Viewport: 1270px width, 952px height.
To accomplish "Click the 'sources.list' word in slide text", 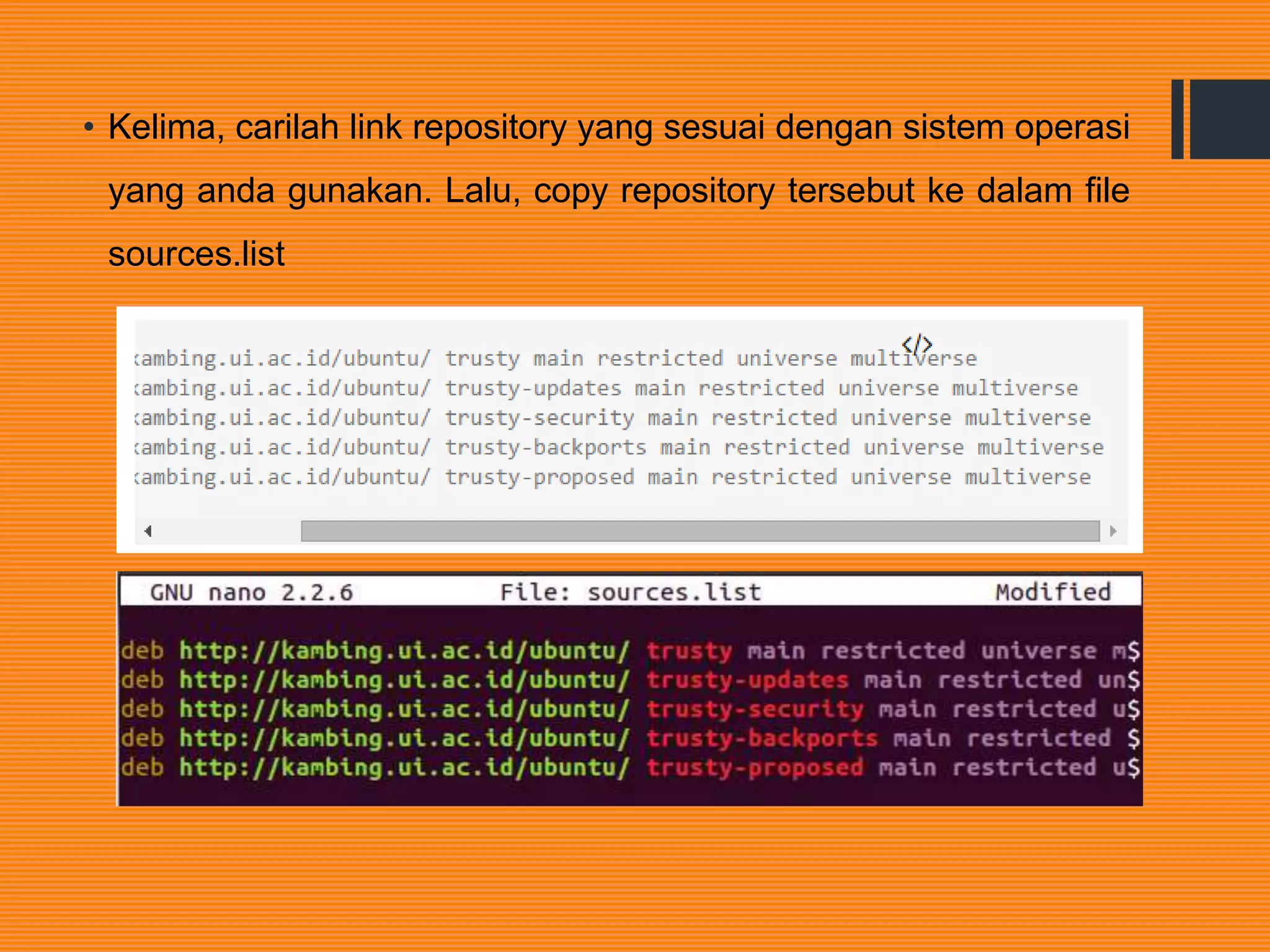I will [197, 255].
